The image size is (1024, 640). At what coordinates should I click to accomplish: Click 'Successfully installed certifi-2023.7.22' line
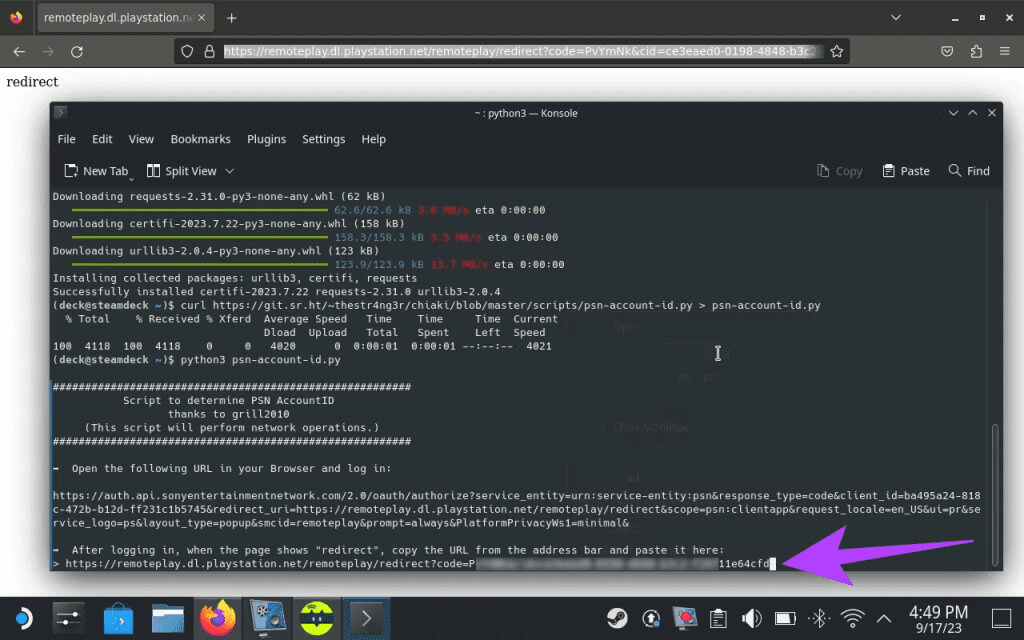coord(276,292)
